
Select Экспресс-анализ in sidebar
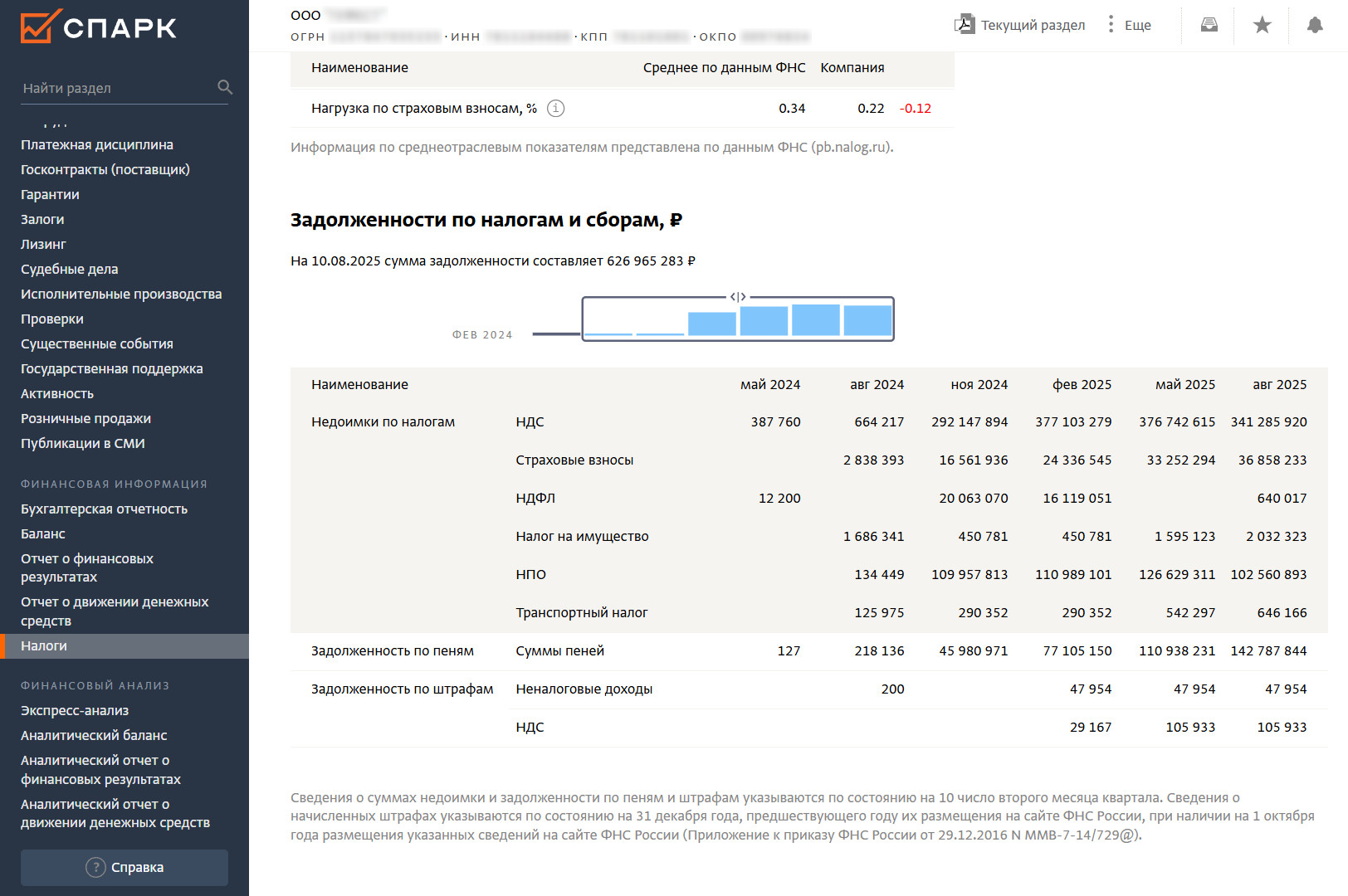(75, 710)
